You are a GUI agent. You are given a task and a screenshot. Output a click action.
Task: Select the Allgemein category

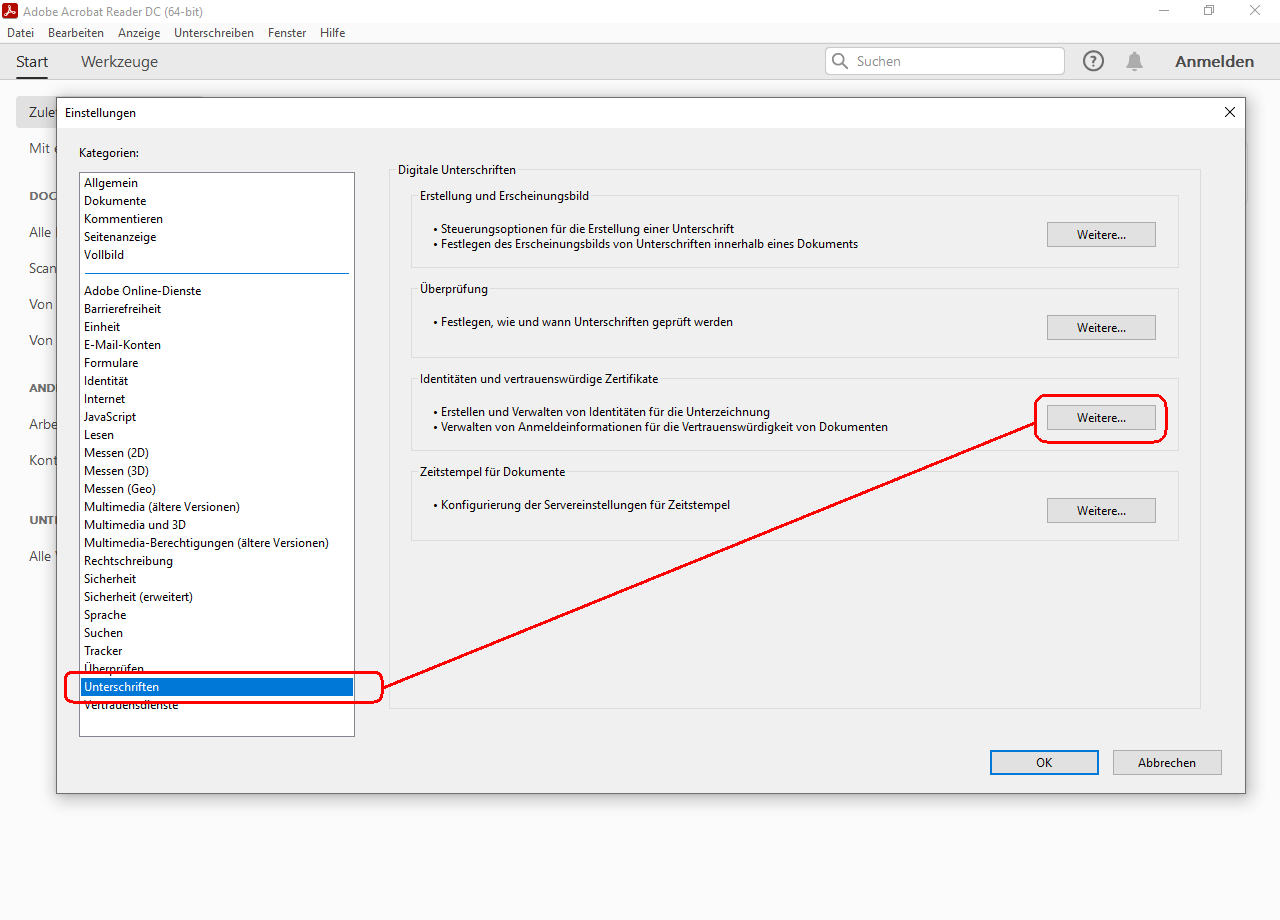(x=111, y=183)
